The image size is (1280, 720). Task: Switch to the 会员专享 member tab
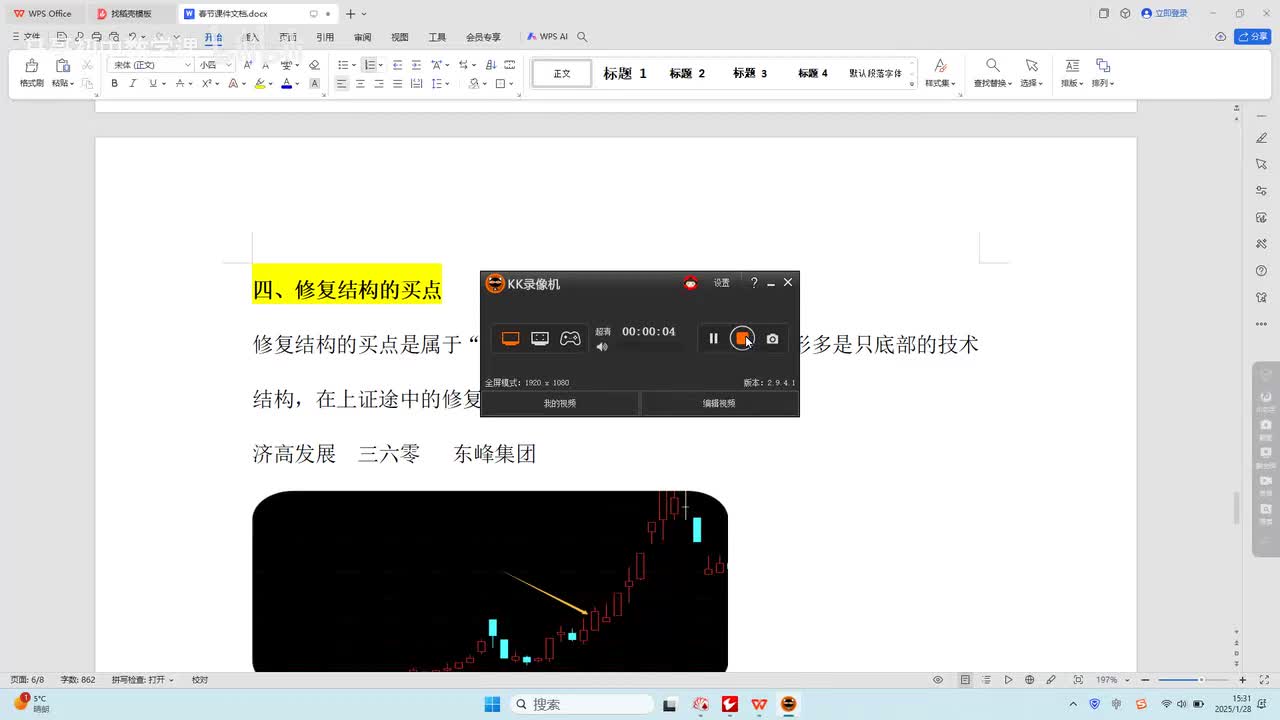483,37
